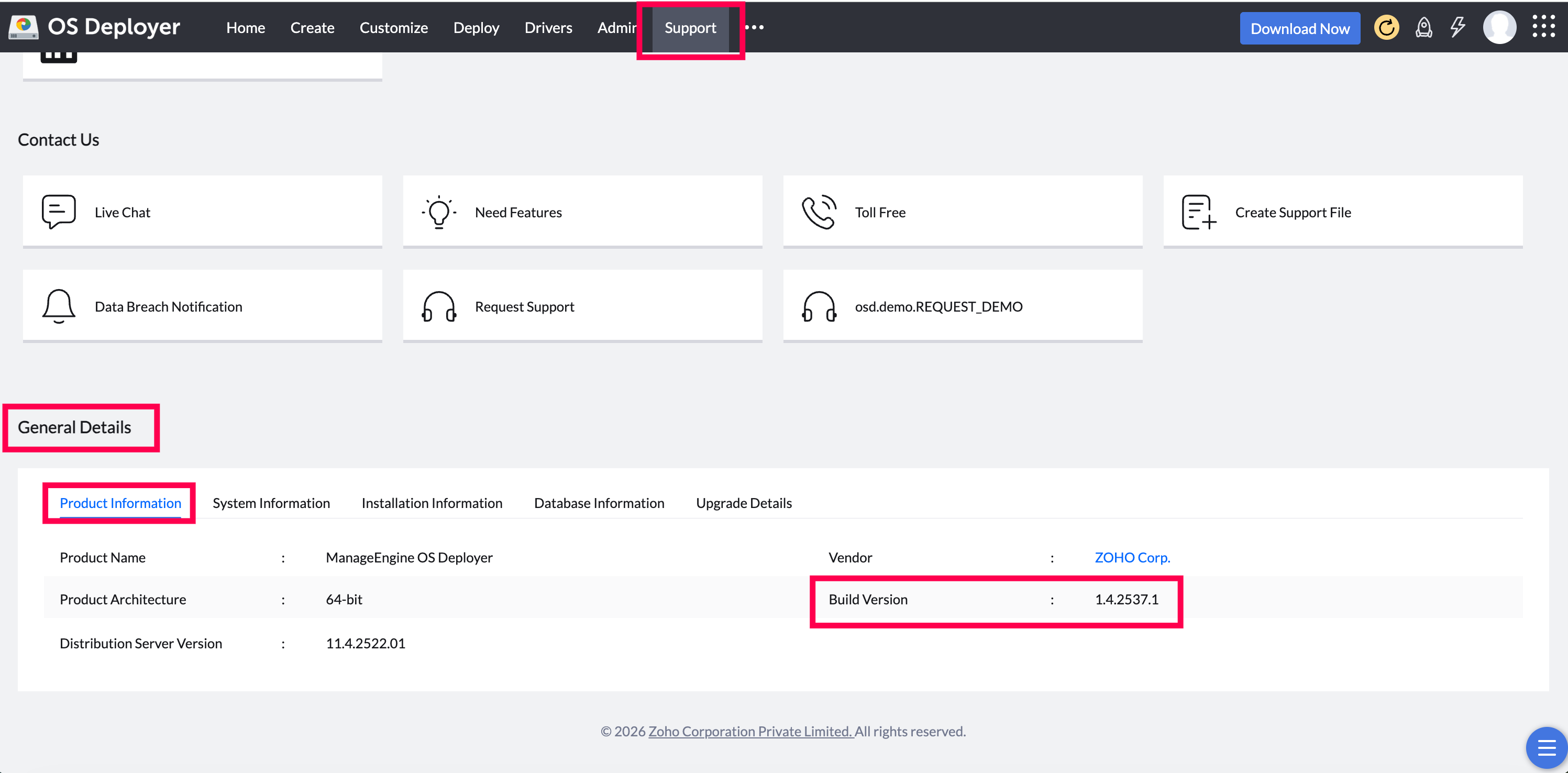Screen dimensions: 1568x773
Task: Click the Need Features light bulb icon
Action: point(439,212)
